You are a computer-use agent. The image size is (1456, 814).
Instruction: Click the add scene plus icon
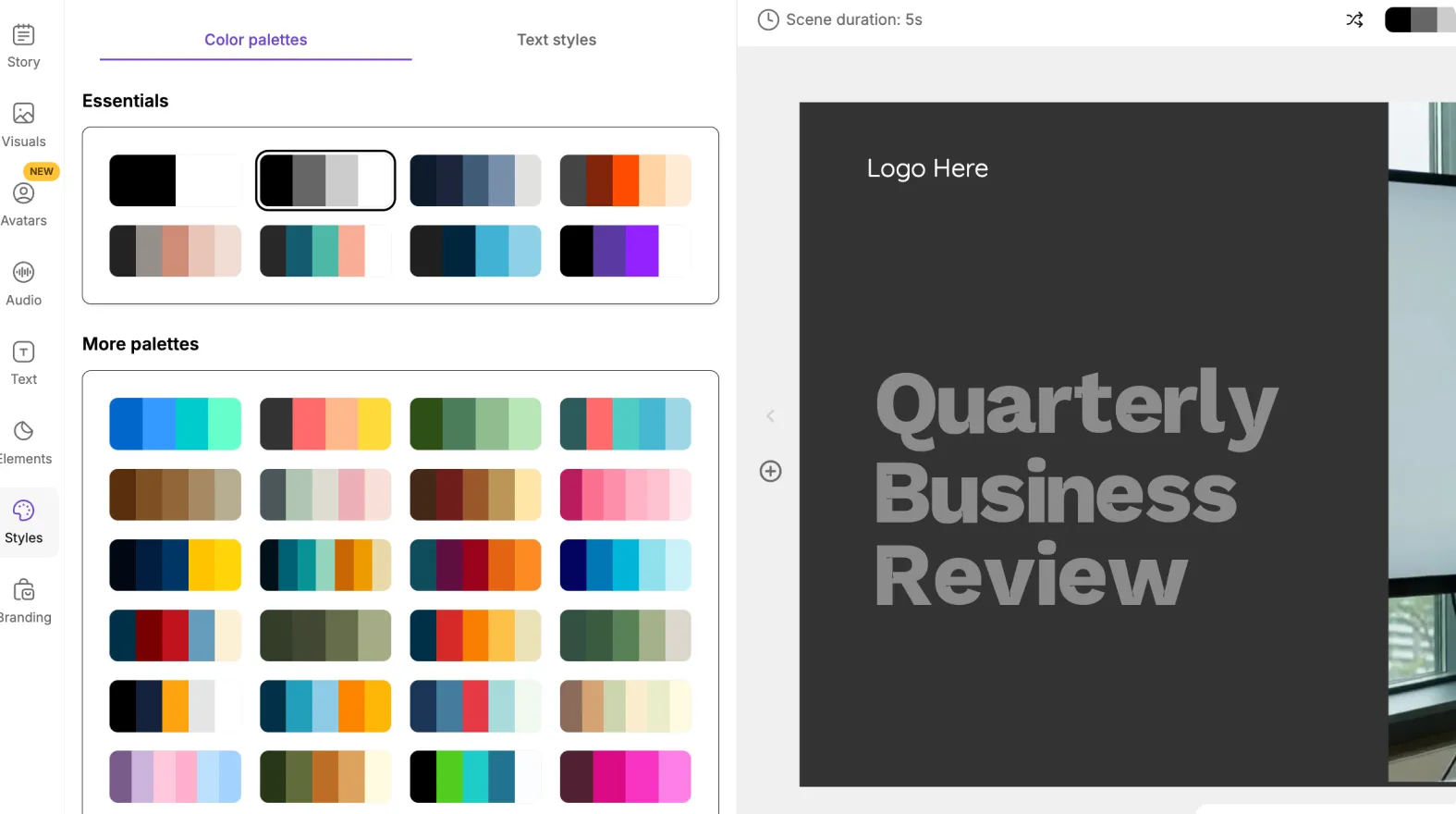pyautogui.click(x=770, y=471)
